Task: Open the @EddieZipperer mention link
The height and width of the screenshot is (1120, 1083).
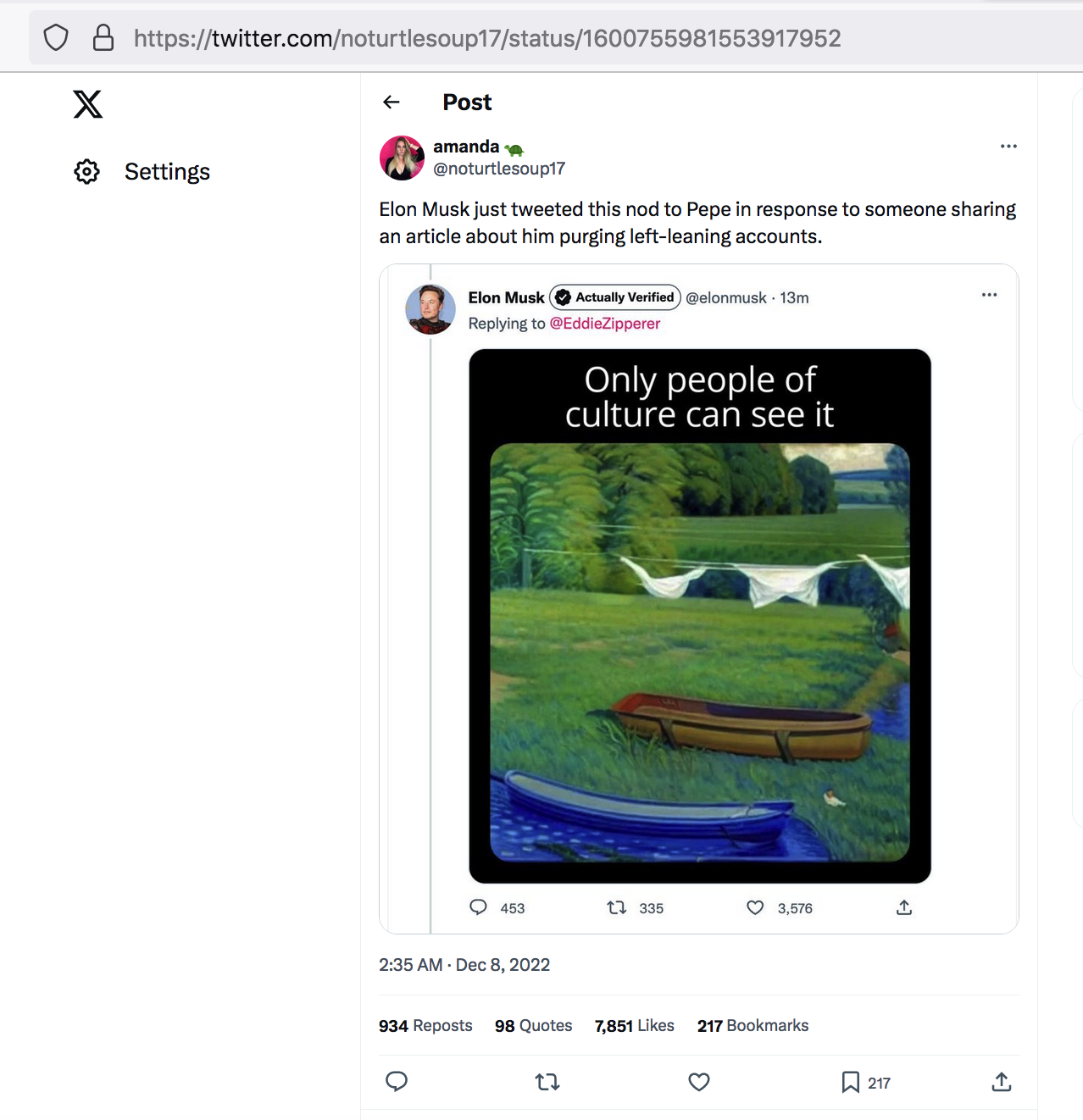Action: tap(605, 324)
